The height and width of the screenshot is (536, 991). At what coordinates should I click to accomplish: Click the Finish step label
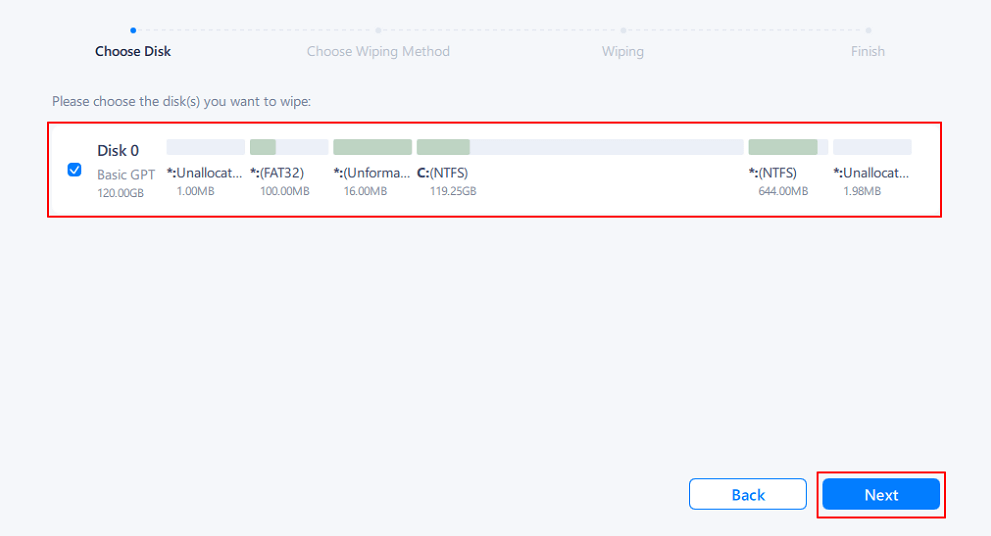pyautogui.click(x=868, y=51)
